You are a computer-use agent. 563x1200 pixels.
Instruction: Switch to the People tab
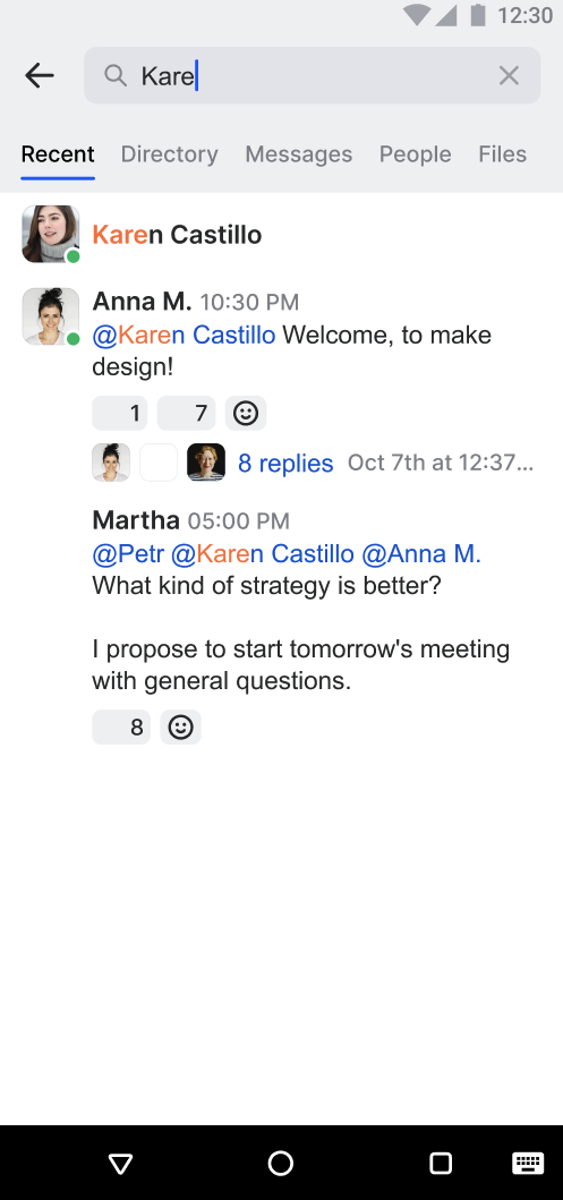(415, 154)
